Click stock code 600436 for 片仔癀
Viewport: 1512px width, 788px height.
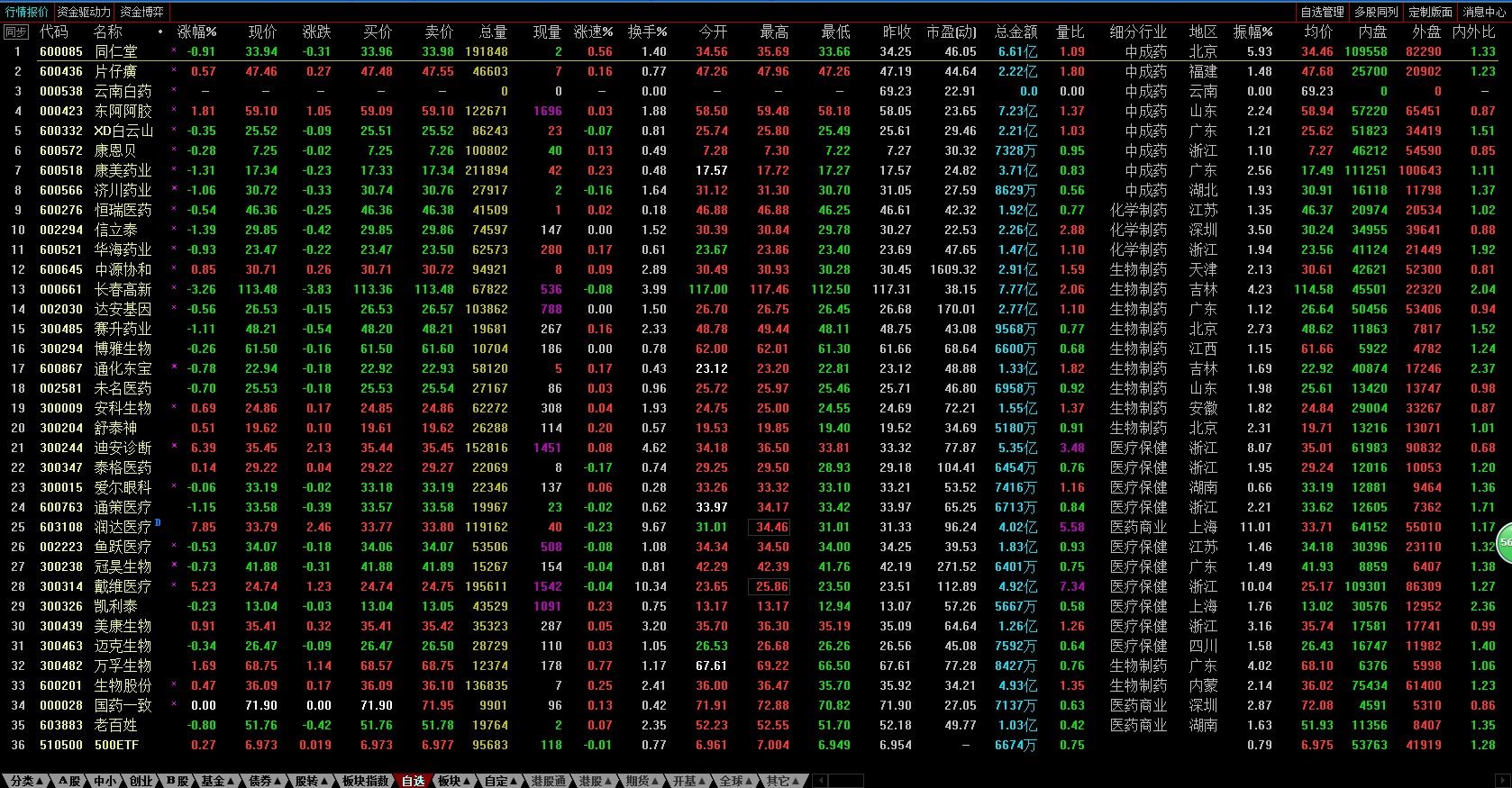click(61, 71)
